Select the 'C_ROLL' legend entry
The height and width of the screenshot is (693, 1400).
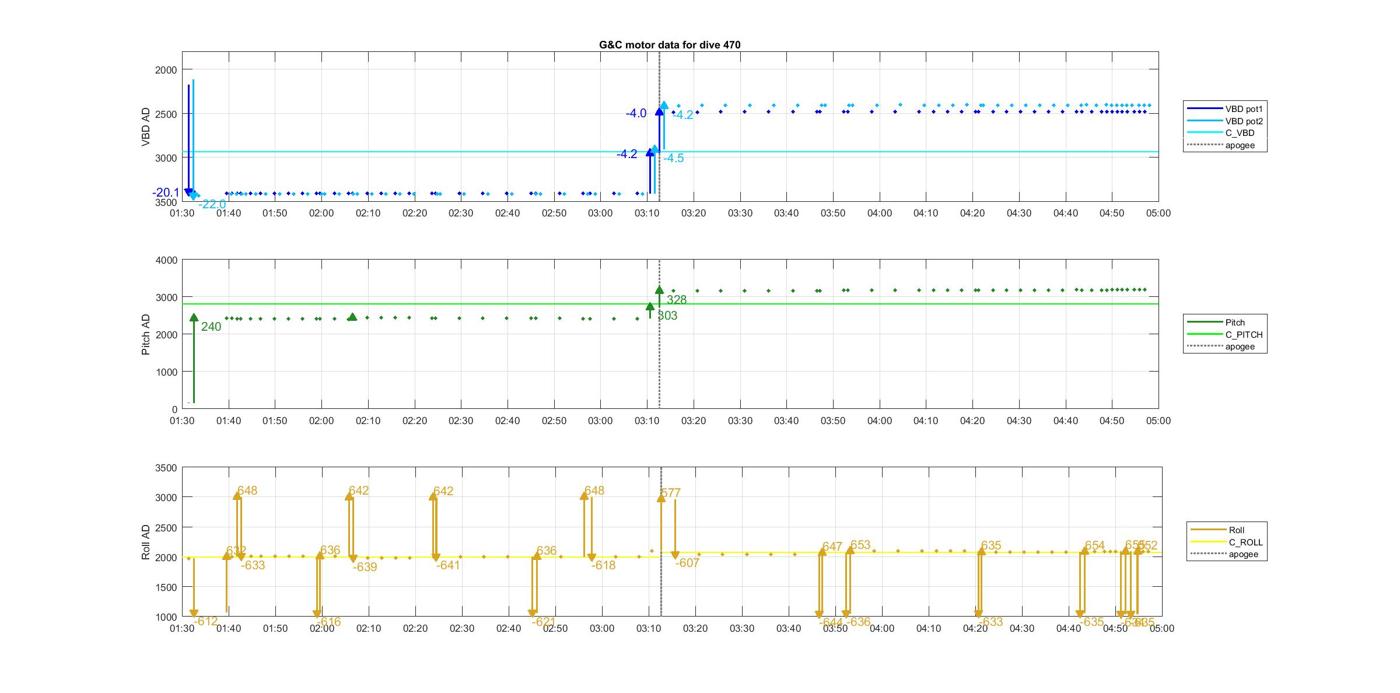(1225, 542)
